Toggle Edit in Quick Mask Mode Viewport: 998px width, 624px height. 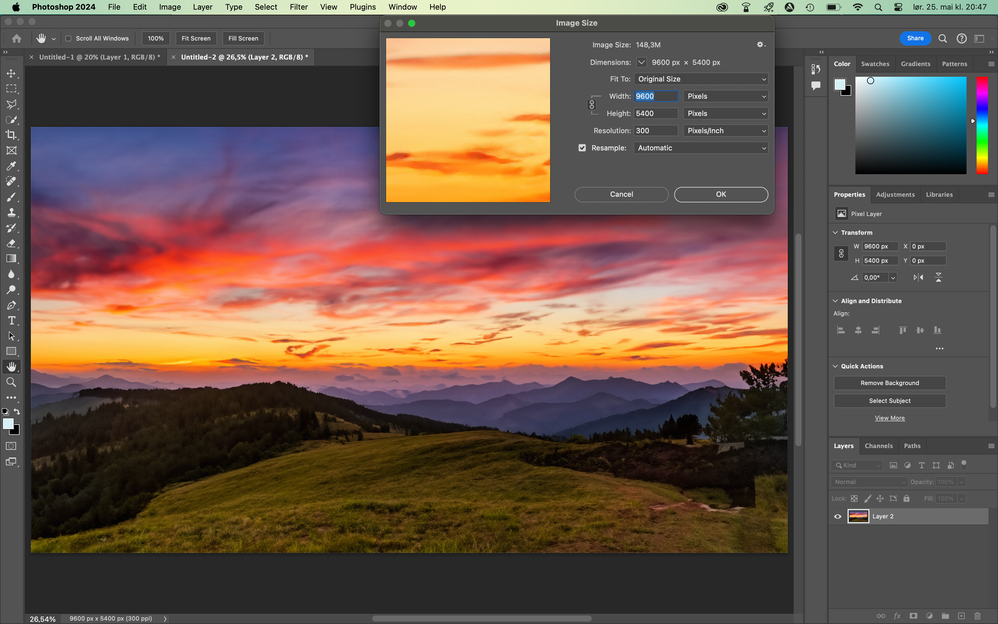click(x=11, y=446)
